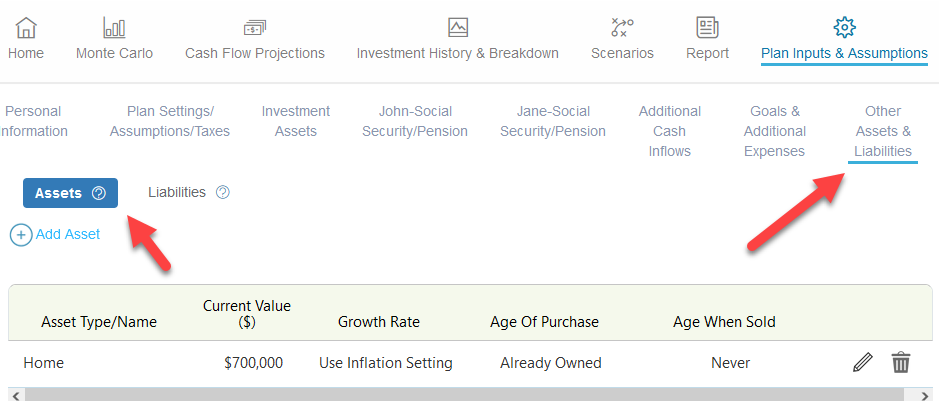Image resolution: width=939 pixels, height=401 pixels.
Task: Switch to the Liabilities tab
Action: pyautogui.click(x=177, y=192)
